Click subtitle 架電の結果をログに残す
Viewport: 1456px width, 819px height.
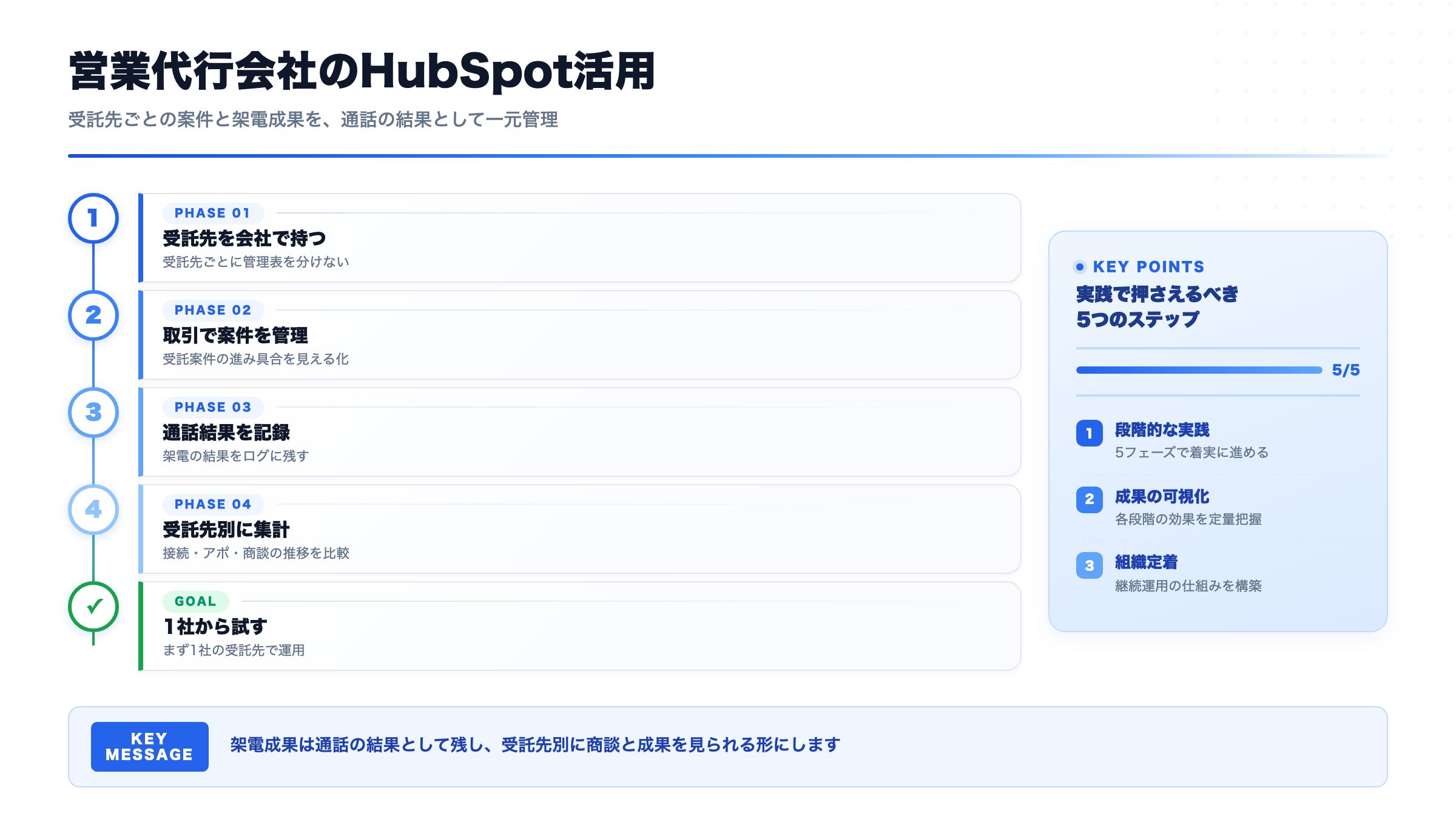click(235, 456)
